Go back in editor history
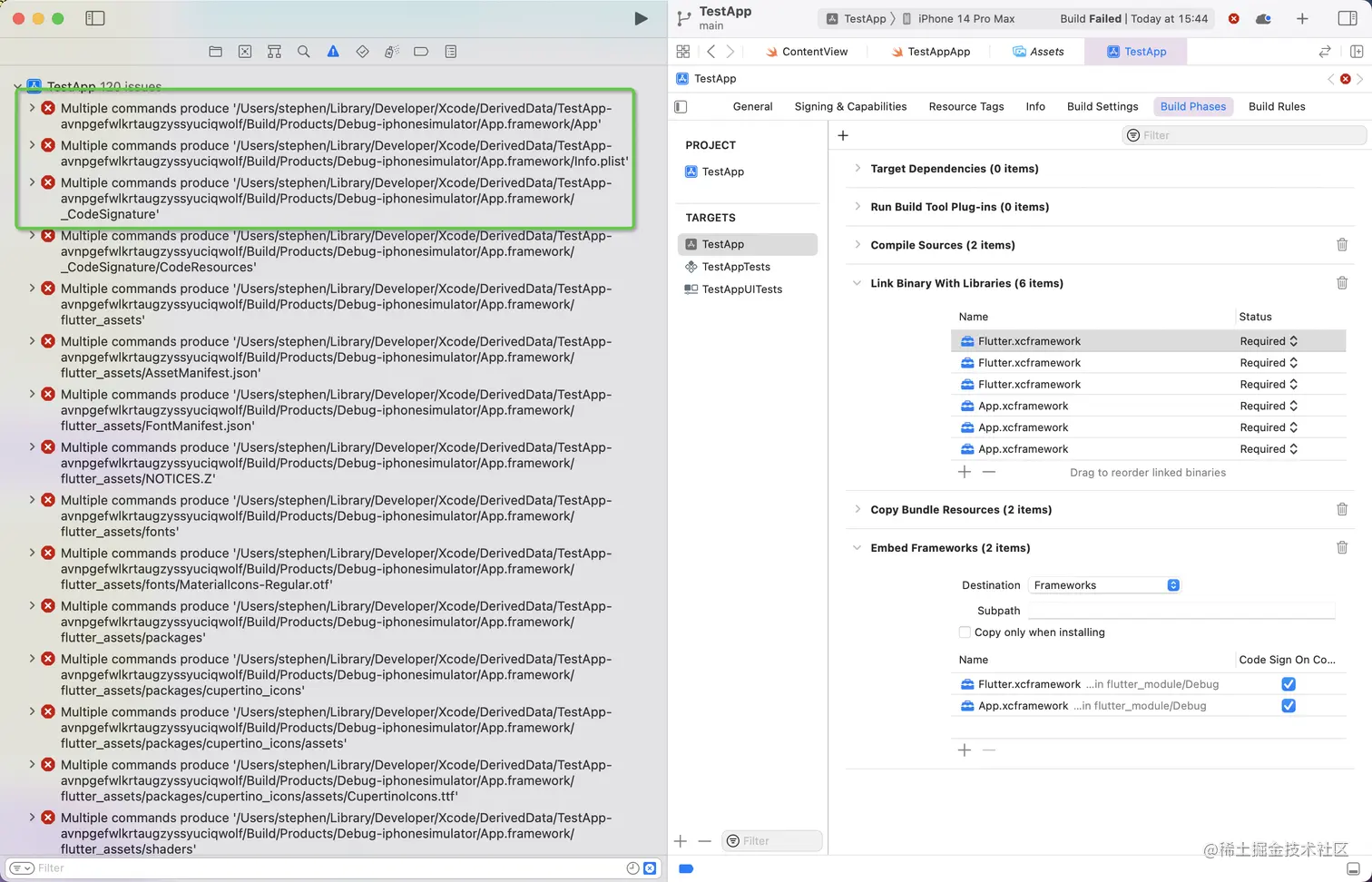This screenshot has height=882, width=1372. pos(711,52)
